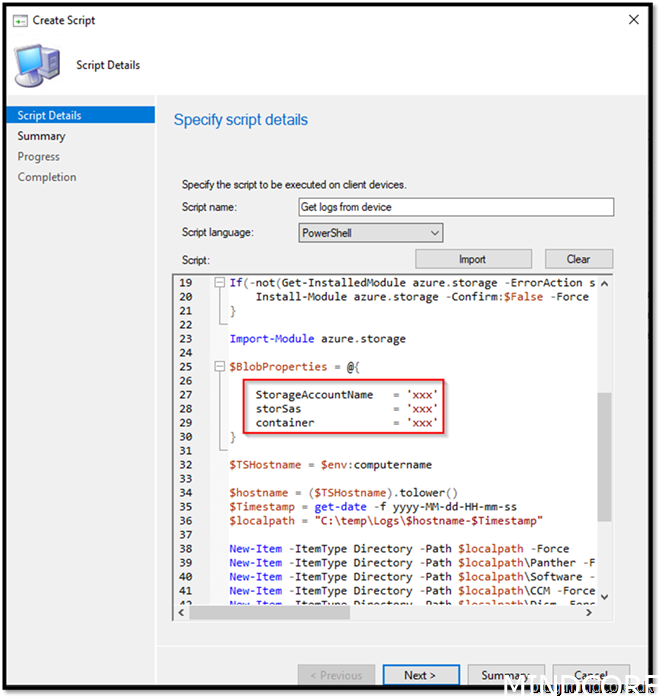
Task: Click the computer icon in the wizard header
Action: click(36, 65)
